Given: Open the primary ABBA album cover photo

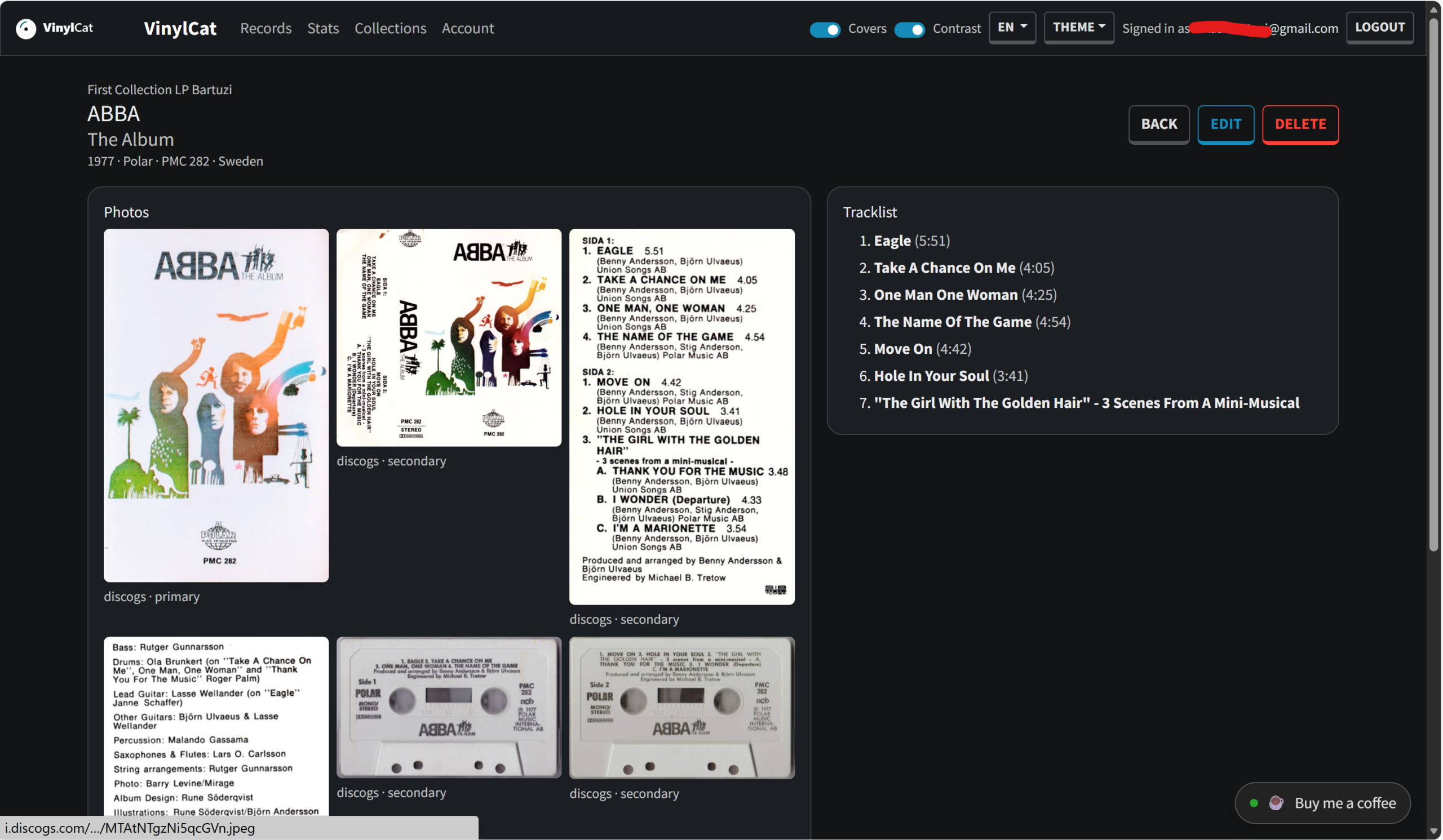Looking at the screenshot, I should click(x=216, y=405).
